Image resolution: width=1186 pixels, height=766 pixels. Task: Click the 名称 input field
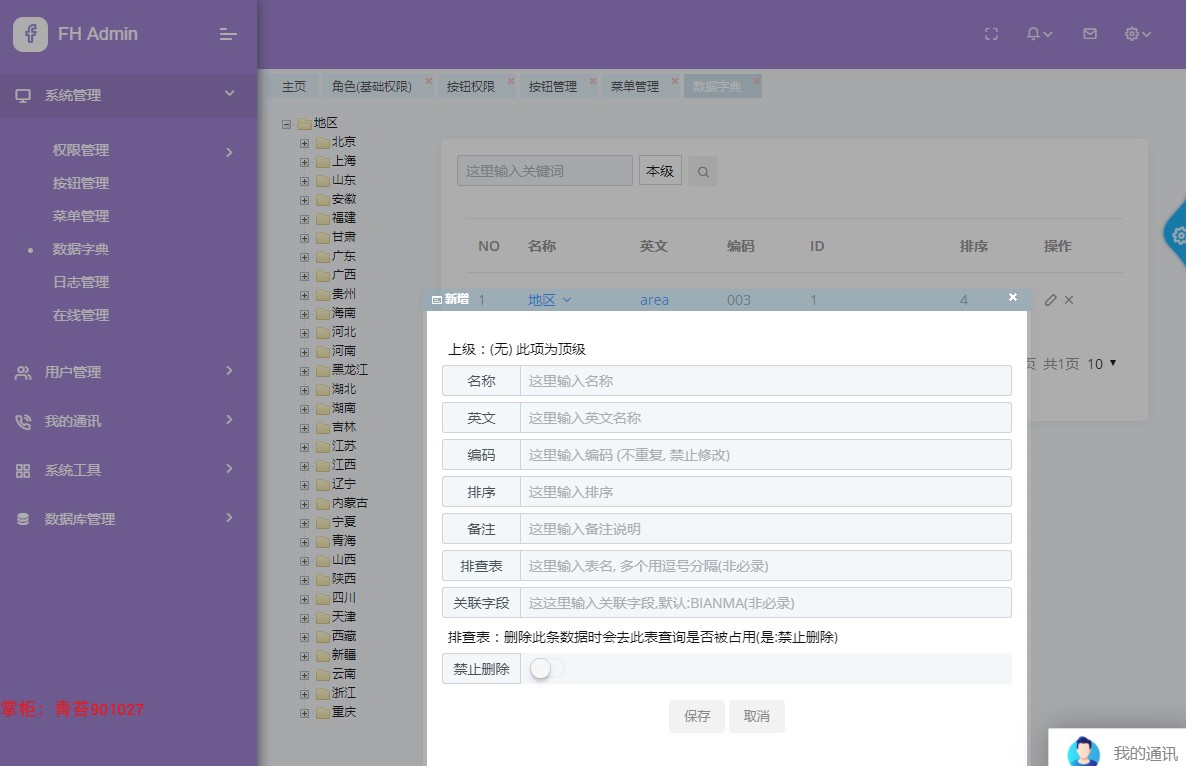765,380
